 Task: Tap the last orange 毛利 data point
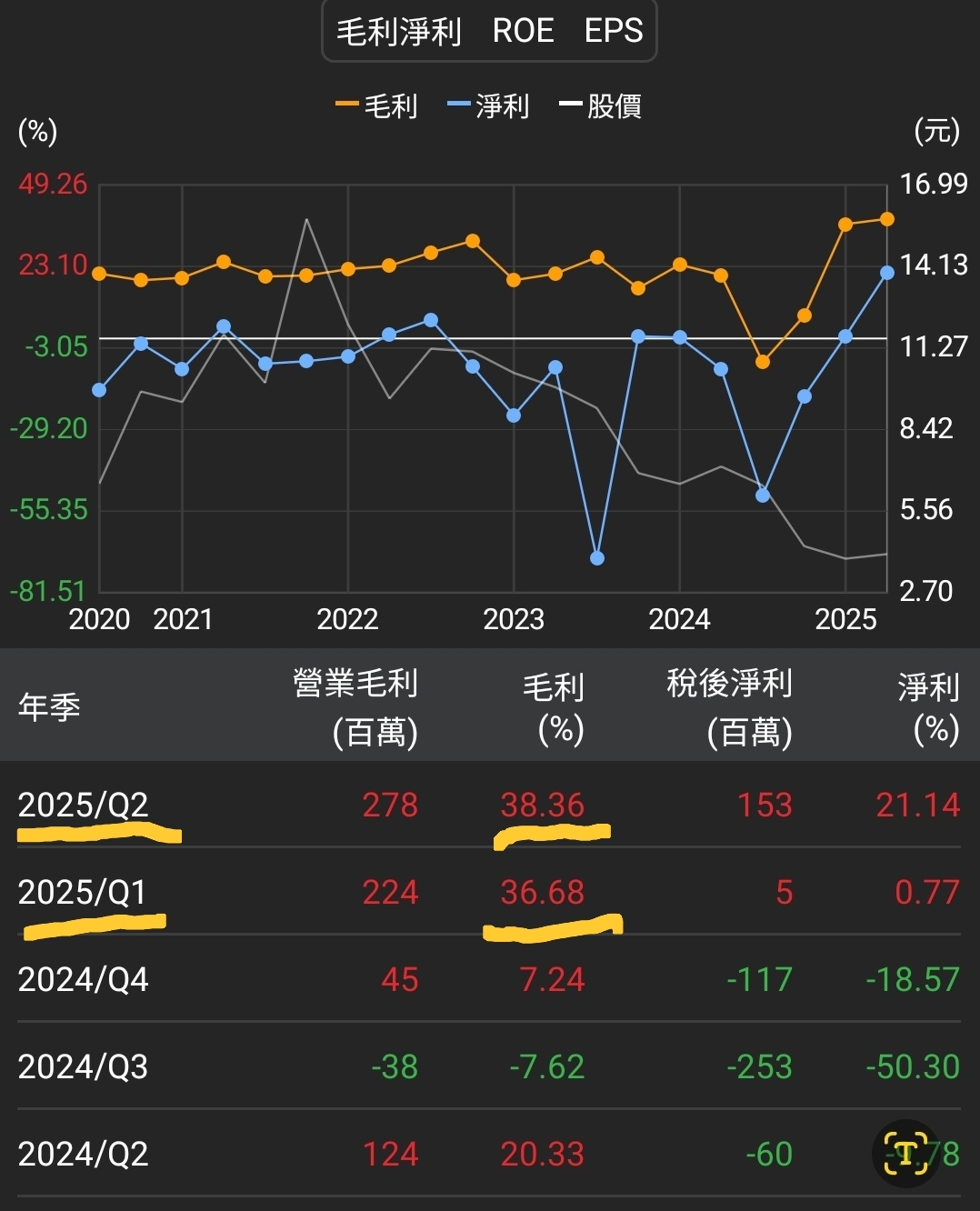[887, 219]
